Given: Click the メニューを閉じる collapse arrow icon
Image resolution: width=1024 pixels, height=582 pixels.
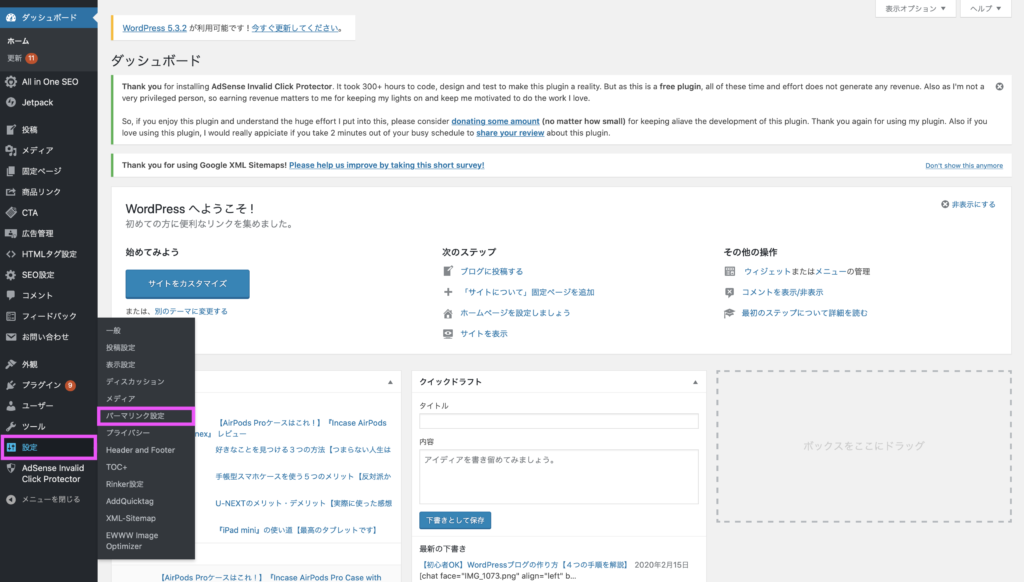Looking at the screenshot, I should [x=10, y=500].
